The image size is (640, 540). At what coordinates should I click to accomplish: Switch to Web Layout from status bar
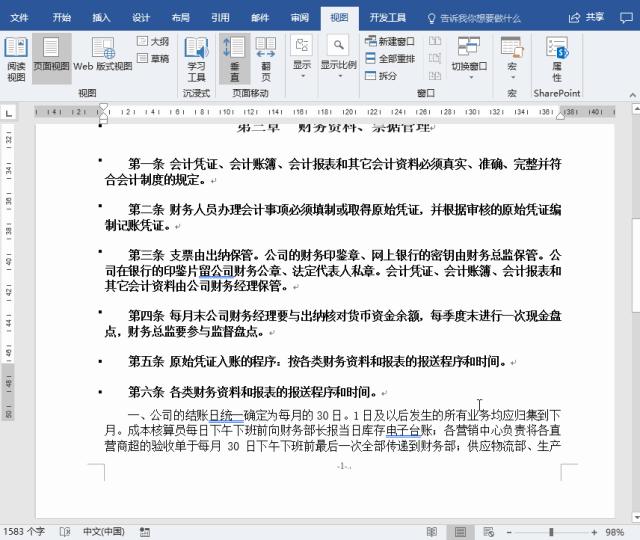pos(488,532)
